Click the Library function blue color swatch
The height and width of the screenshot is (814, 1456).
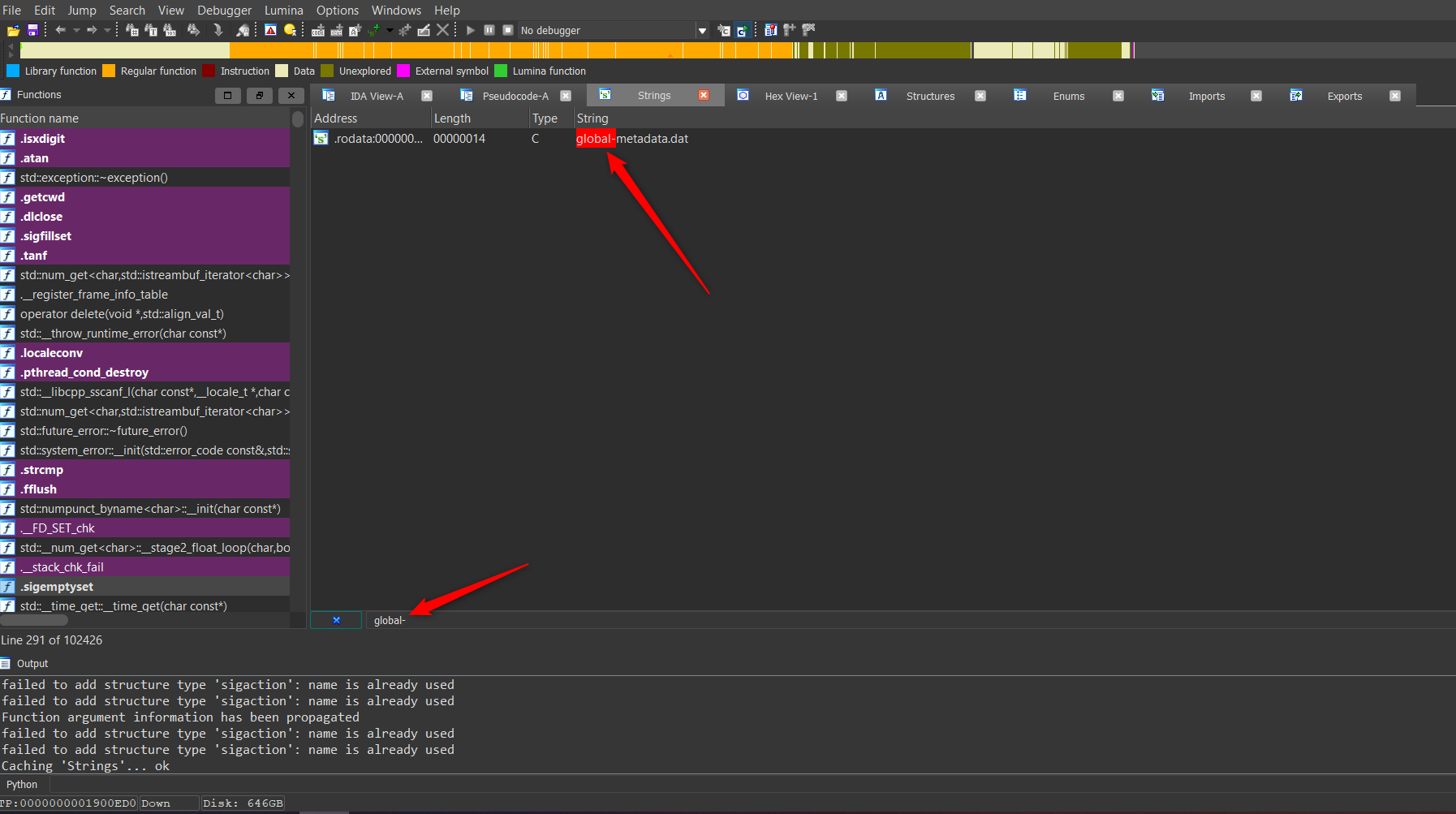(13, 71)
